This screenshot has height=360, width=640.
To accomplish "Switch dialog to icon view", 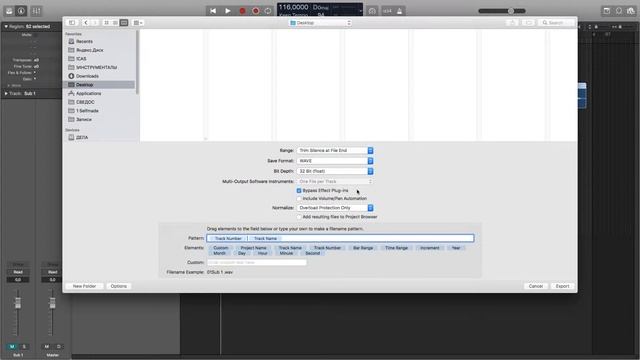I will tap(107, 22).
